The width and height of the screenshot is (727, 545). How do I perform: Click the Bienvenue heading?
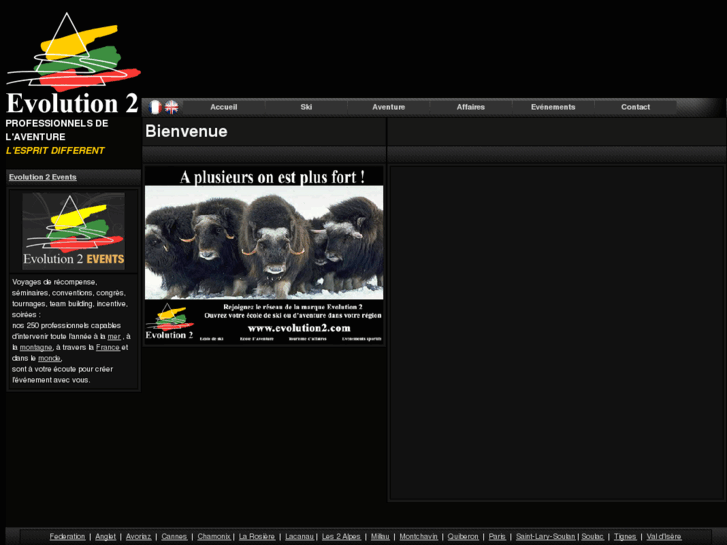[x=186, y=131]
